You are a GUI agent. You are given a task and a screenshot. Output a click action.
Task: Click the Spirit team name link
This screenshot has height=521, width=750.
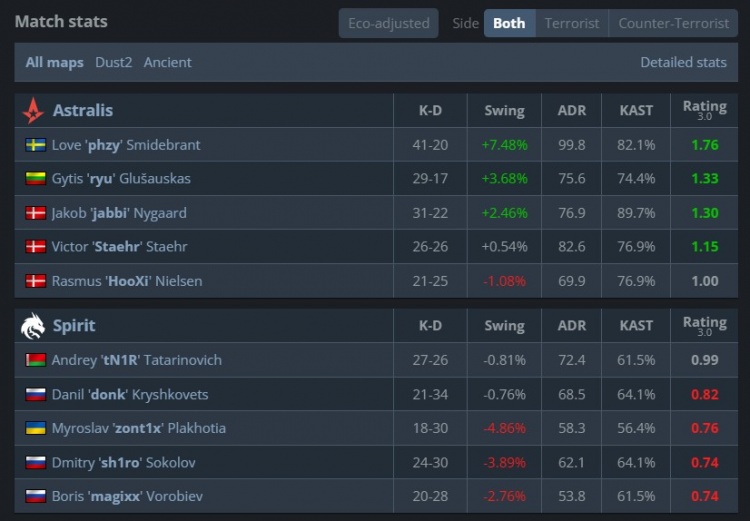74,325
